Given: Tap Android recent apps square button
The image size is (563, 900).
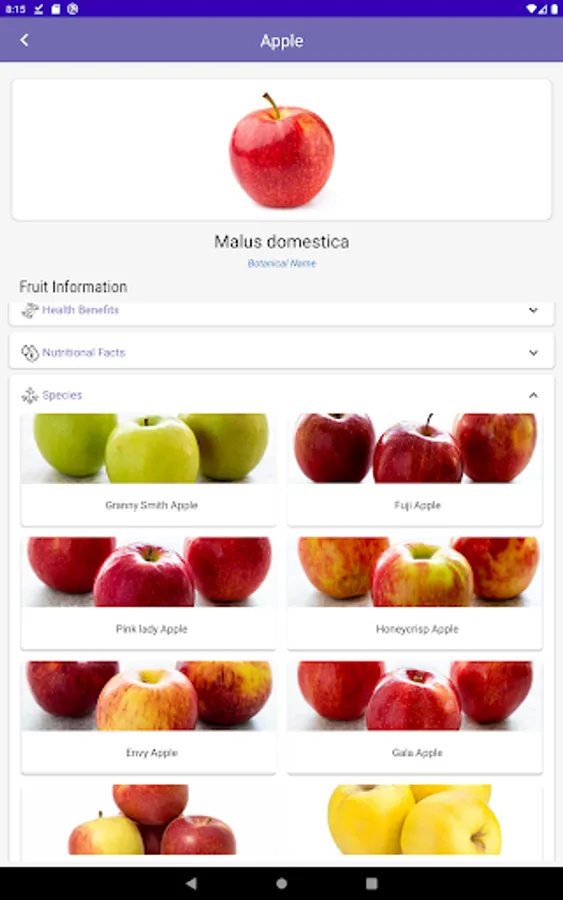Looking at the screenshot, I should [x=372, y=883].
